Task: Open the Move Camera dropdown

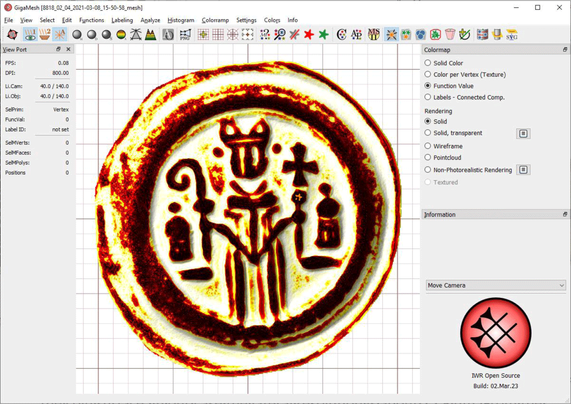Action: tap(496, 285)
